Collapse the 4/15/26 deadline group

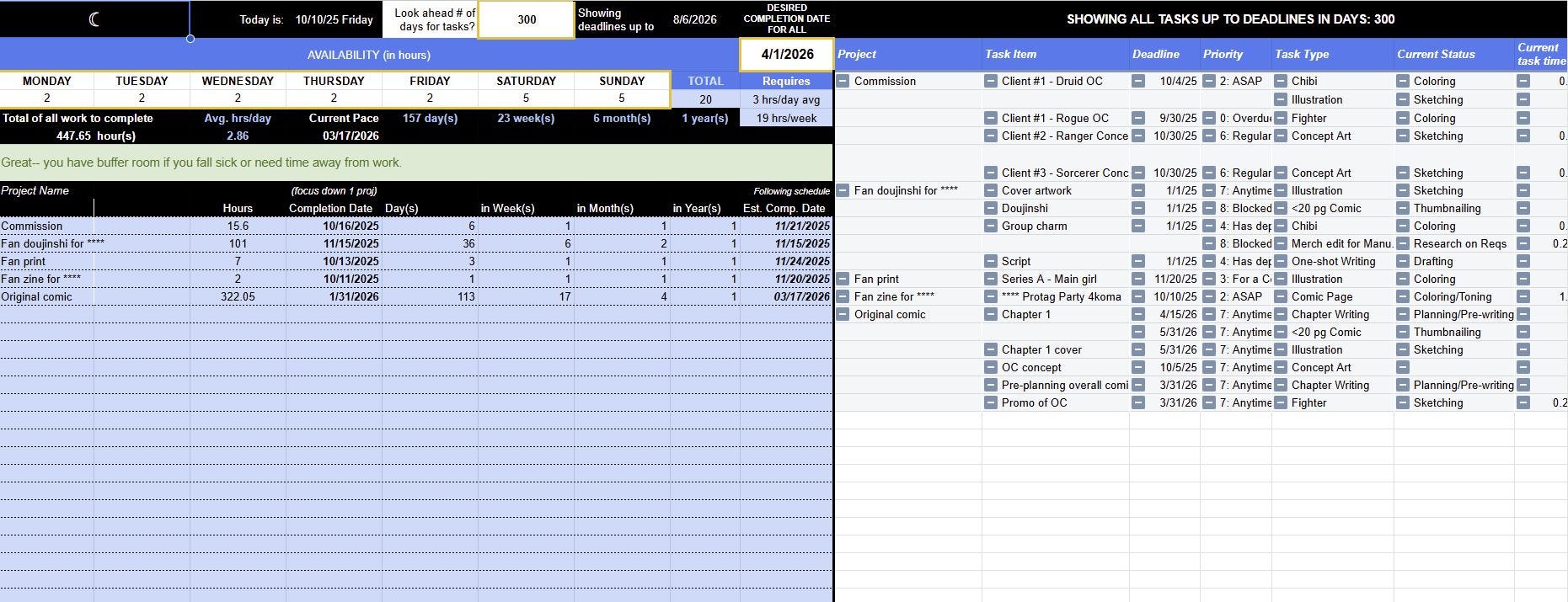pyautogui.click(x=1138, y=315)
